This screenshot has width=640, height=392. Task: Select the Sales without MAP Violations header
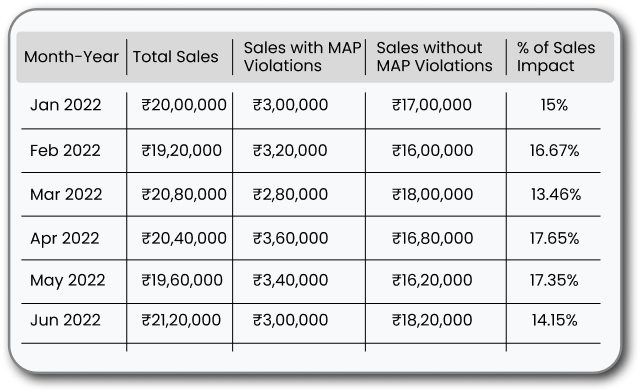434,57
